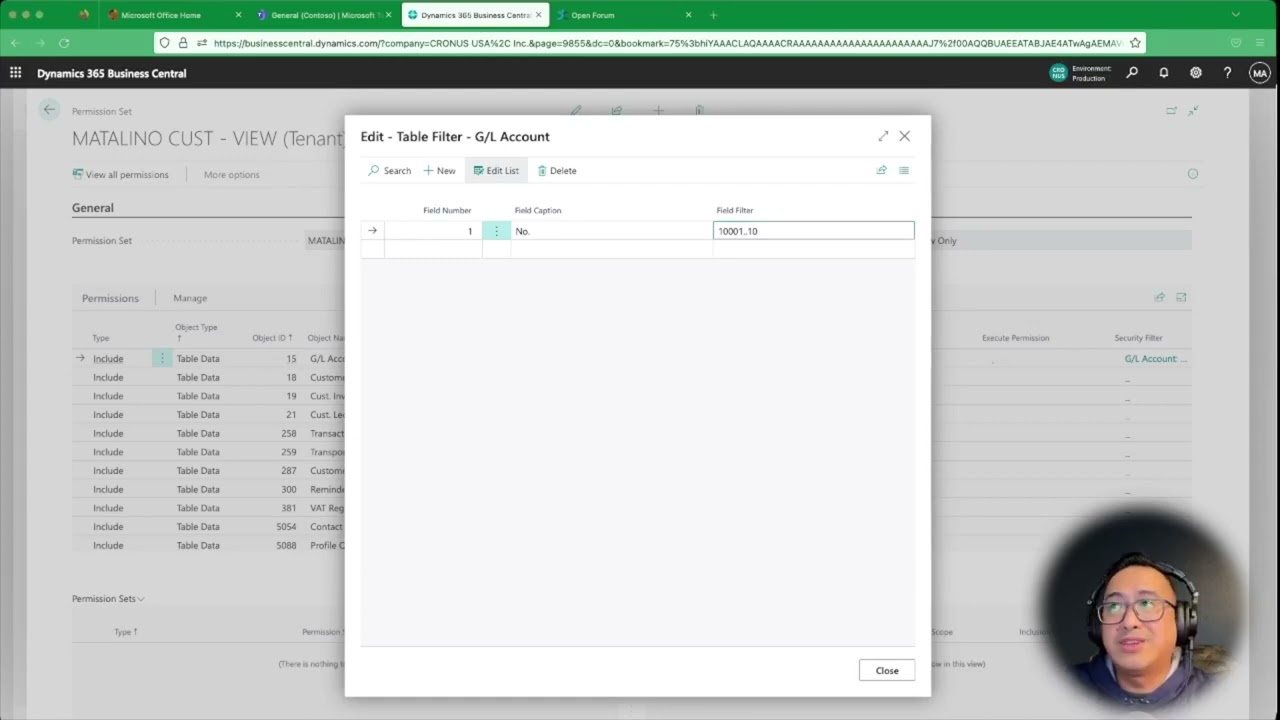
Task: Sort by Object ID column header
Action: click(x=273, y=338)
